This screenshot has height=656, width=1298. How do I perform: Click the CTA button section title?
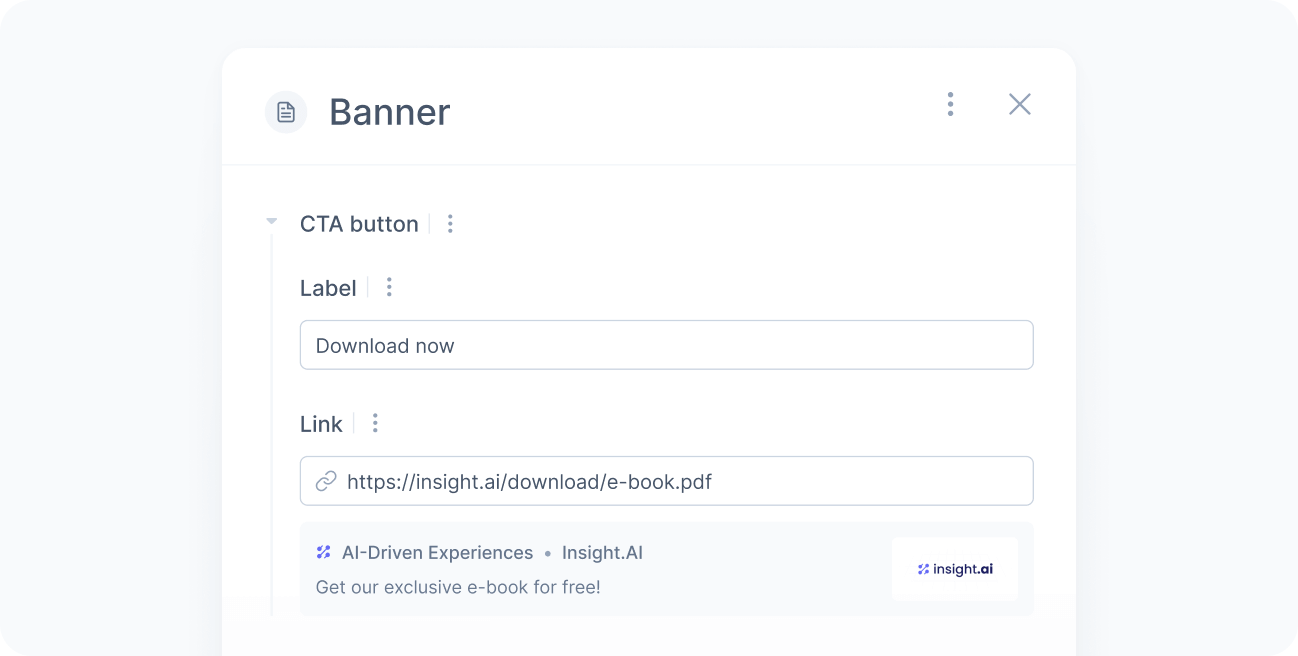point(359,224)
